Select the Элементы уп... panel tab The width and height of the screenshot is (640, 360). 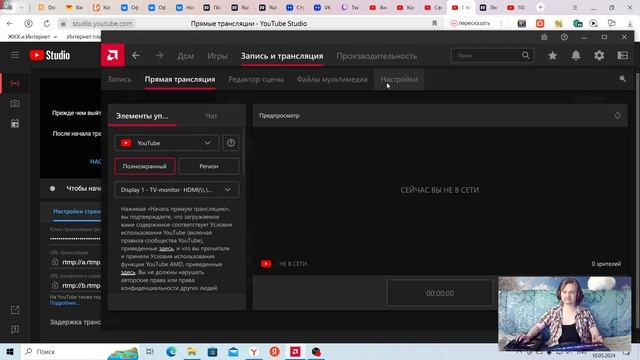point(142,116)
